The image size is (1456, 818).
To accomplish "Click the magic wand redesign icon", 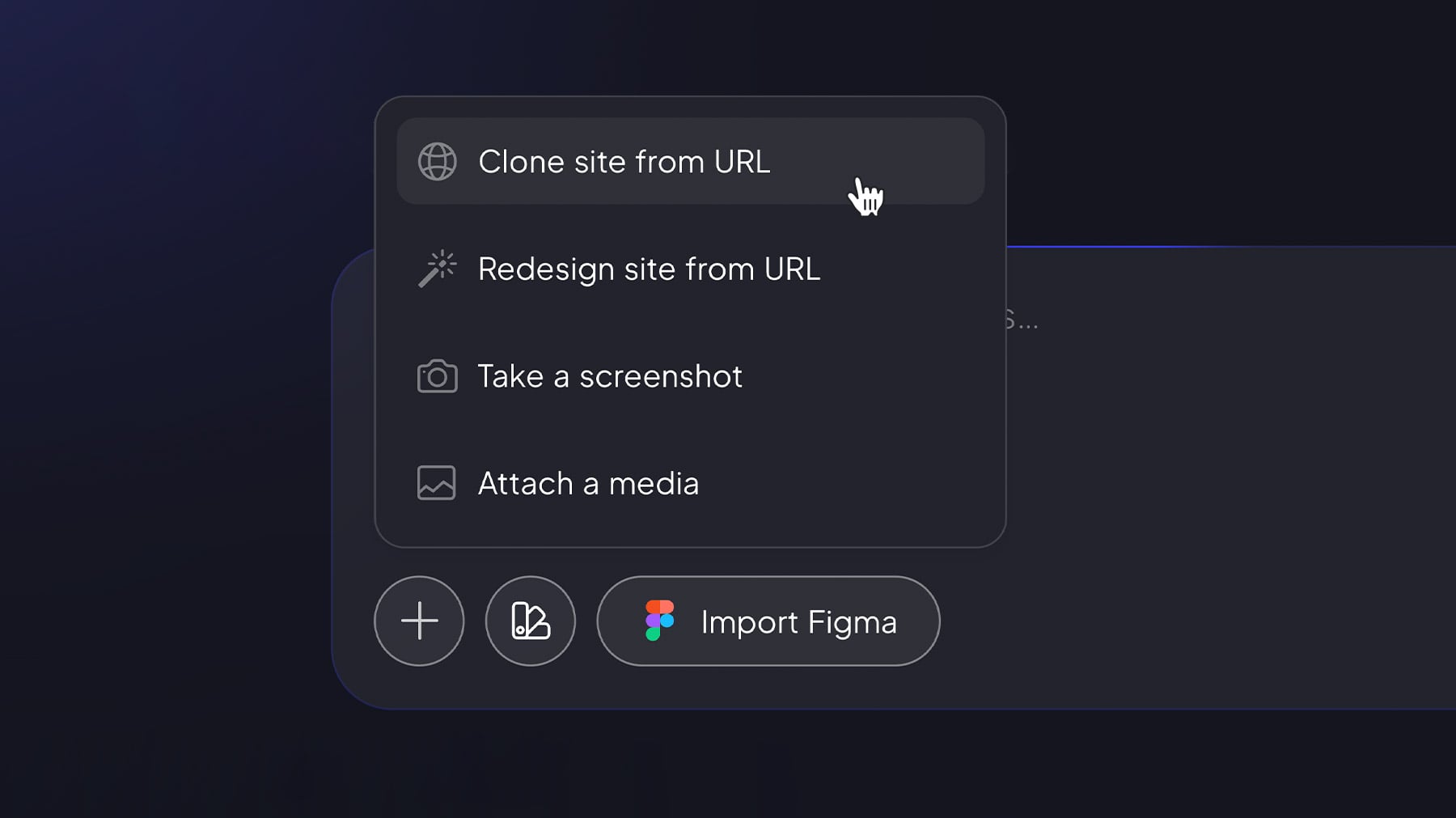I will (x=437, y=269).
